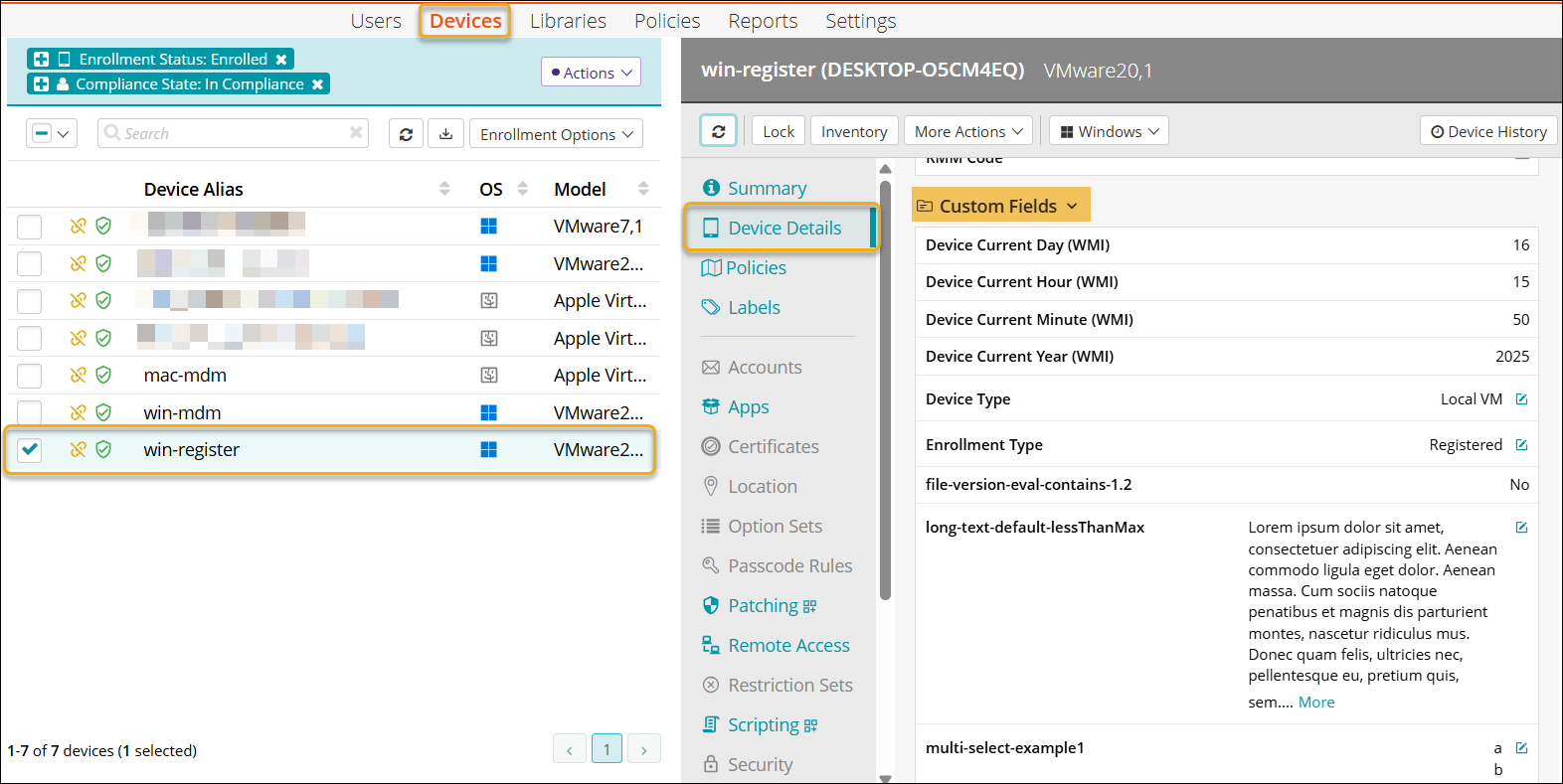This screenshot has width=1563, height=784.
Task: Click the edit icon for Device Type
Action: click(x=1521, y=399)
